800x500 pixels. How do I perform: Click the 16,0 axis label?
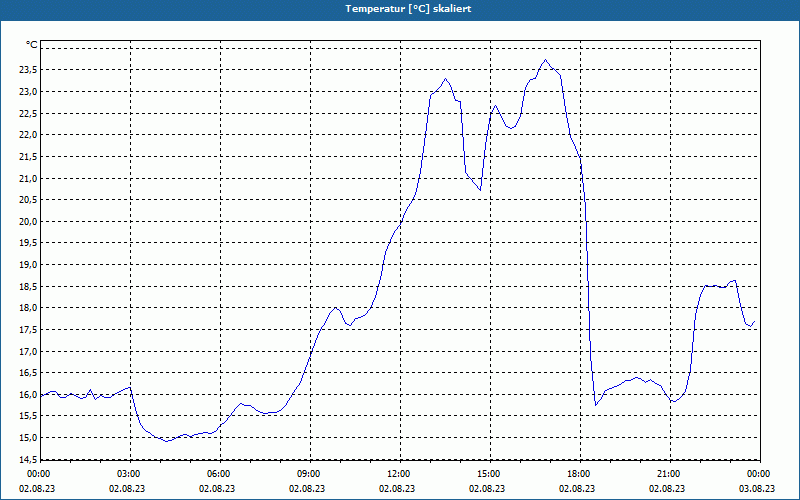click(28, 394)
